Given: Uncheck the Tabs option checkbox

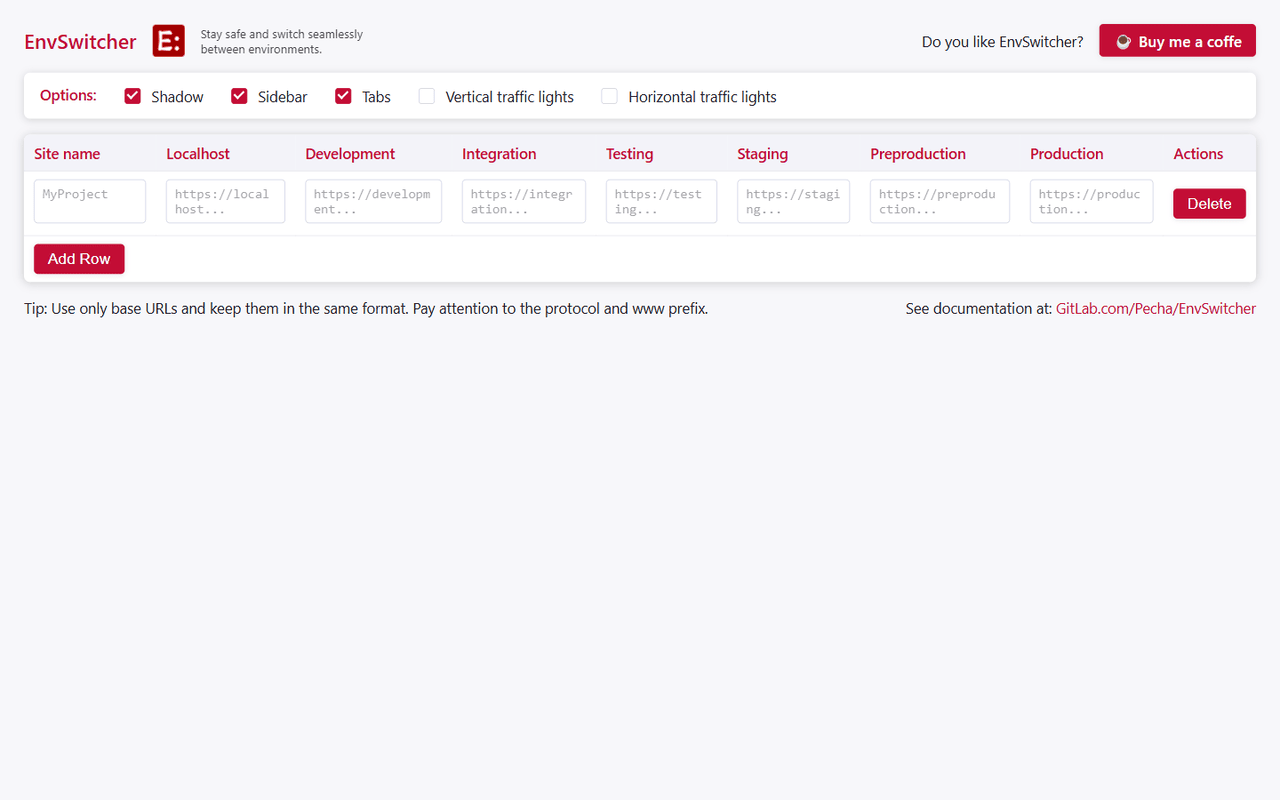Looking at the screenshot, I should [343, 96].
